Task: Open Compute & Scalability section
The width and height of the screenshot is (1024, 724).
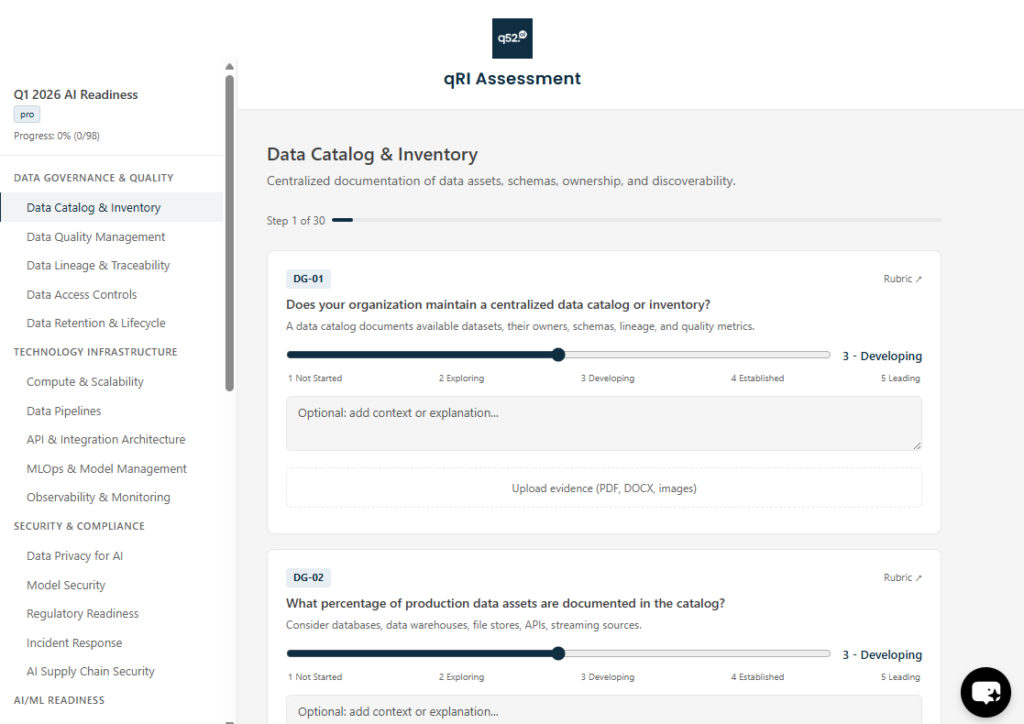Action: [85, 382]
